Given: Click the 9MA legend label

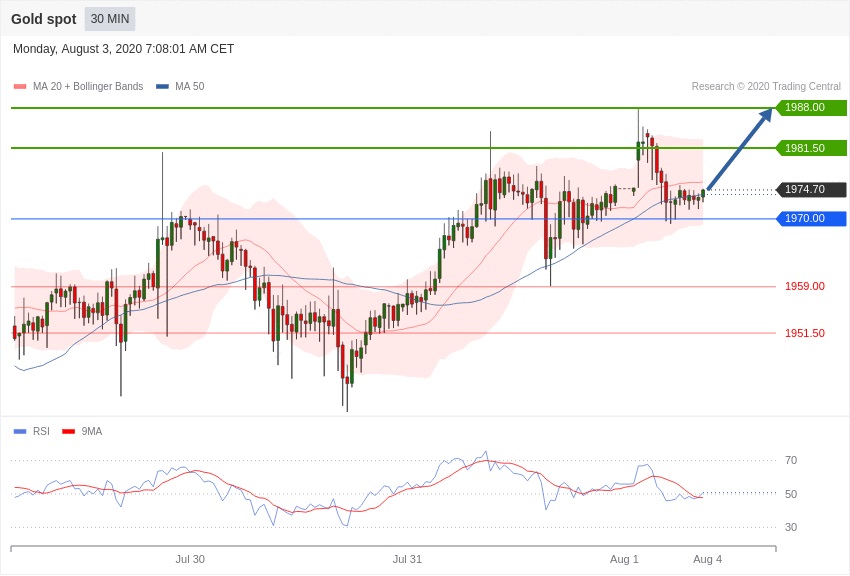Looking at the screenshot, I should pos(92,431).
